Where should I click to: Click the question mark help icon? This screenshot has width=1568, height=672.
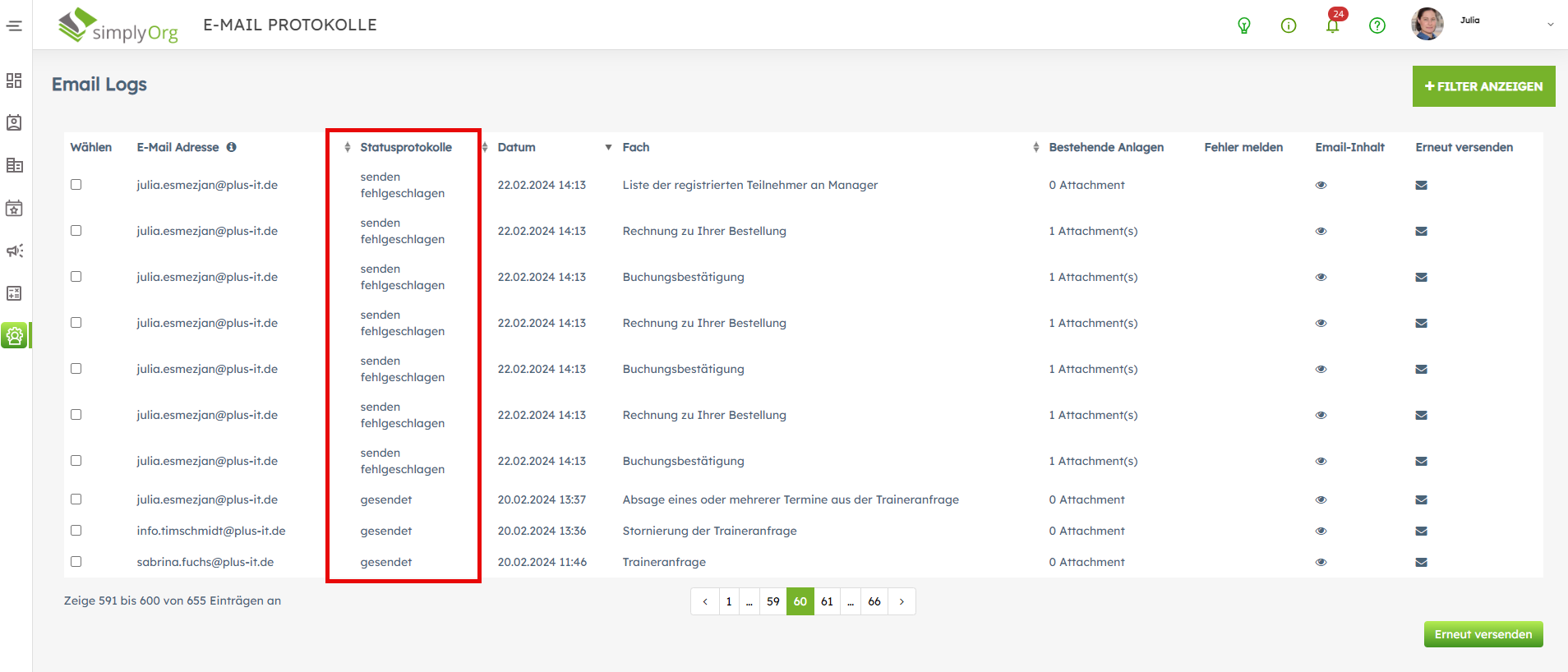[x=1377, y=25]
